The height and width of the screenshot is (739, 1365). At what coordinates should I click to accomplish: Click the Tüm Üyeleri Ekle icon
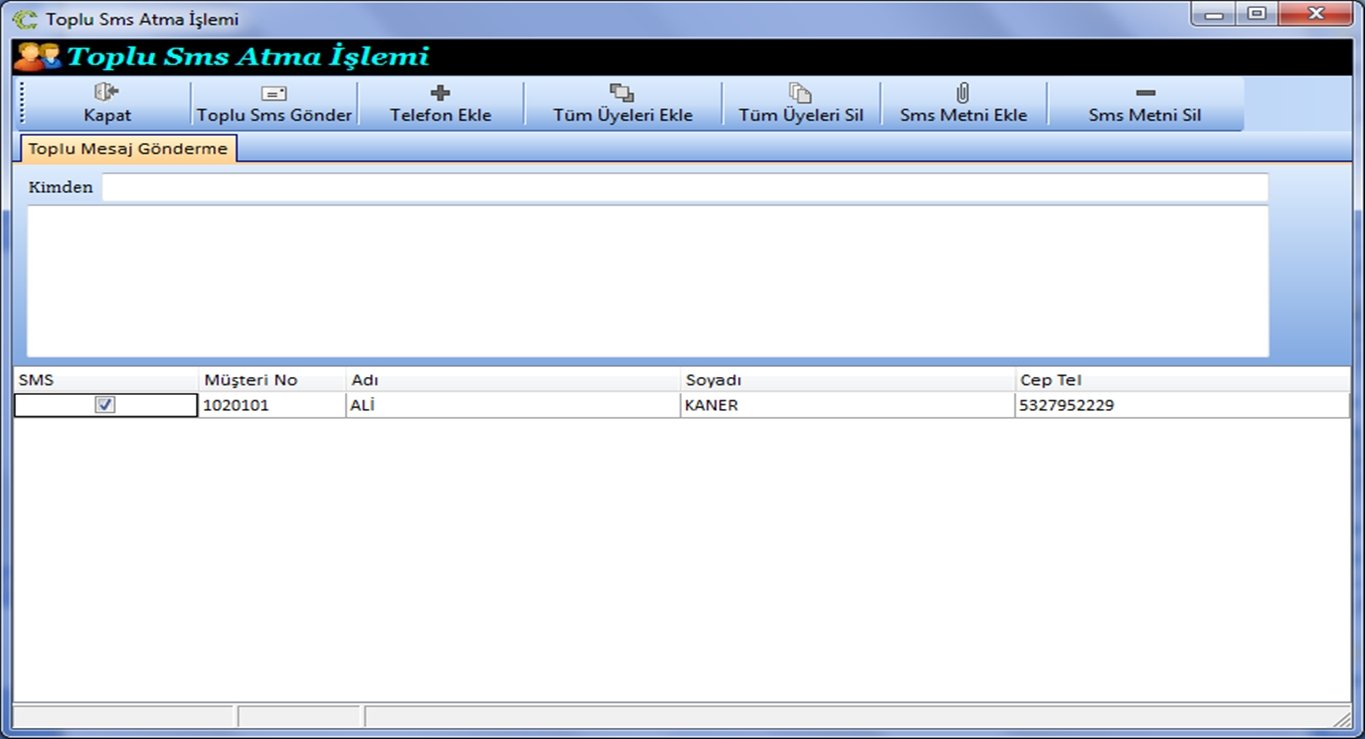(622, 93)
